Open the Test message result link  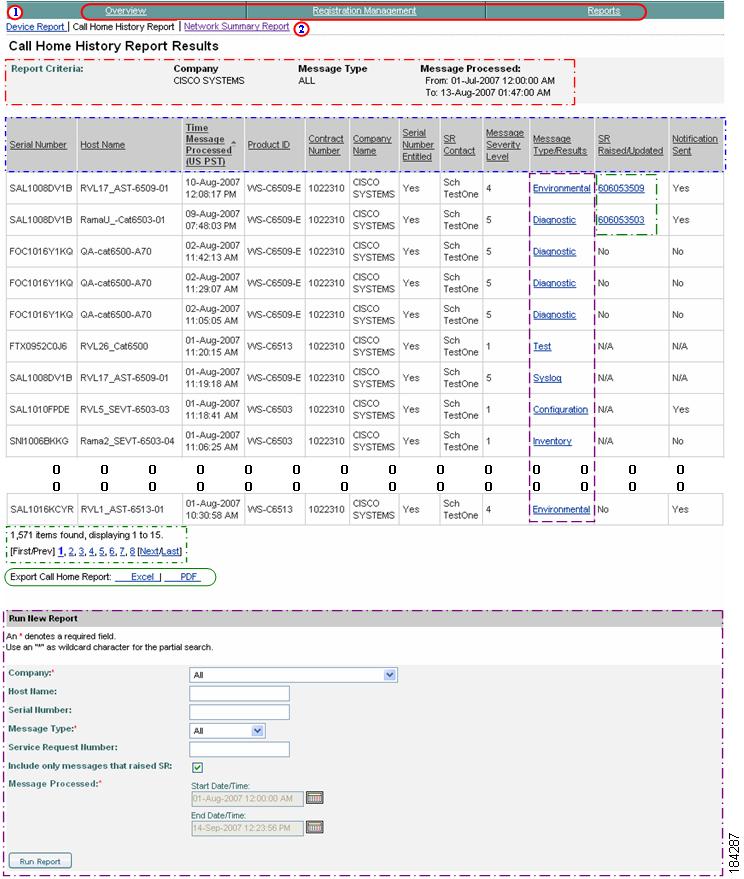542,346
